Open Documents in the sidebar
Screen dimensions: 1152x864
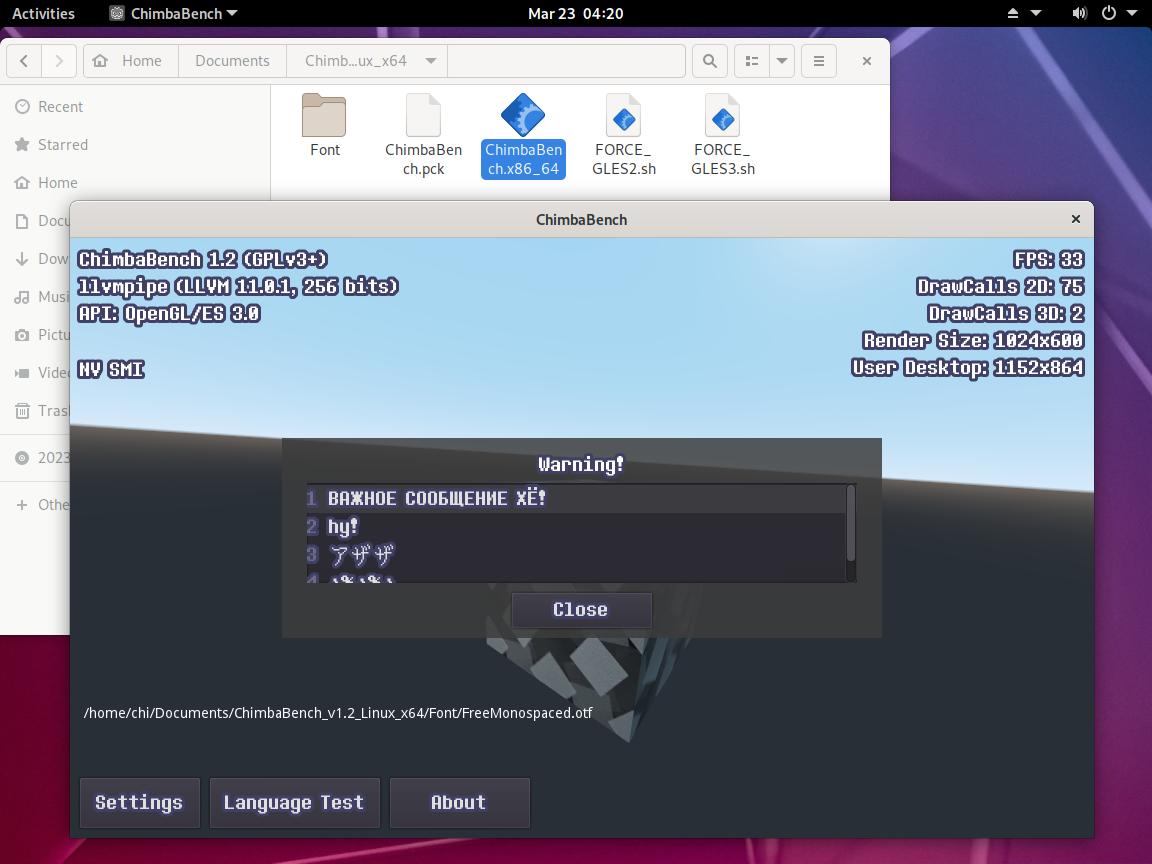click(x=40, y=220)
